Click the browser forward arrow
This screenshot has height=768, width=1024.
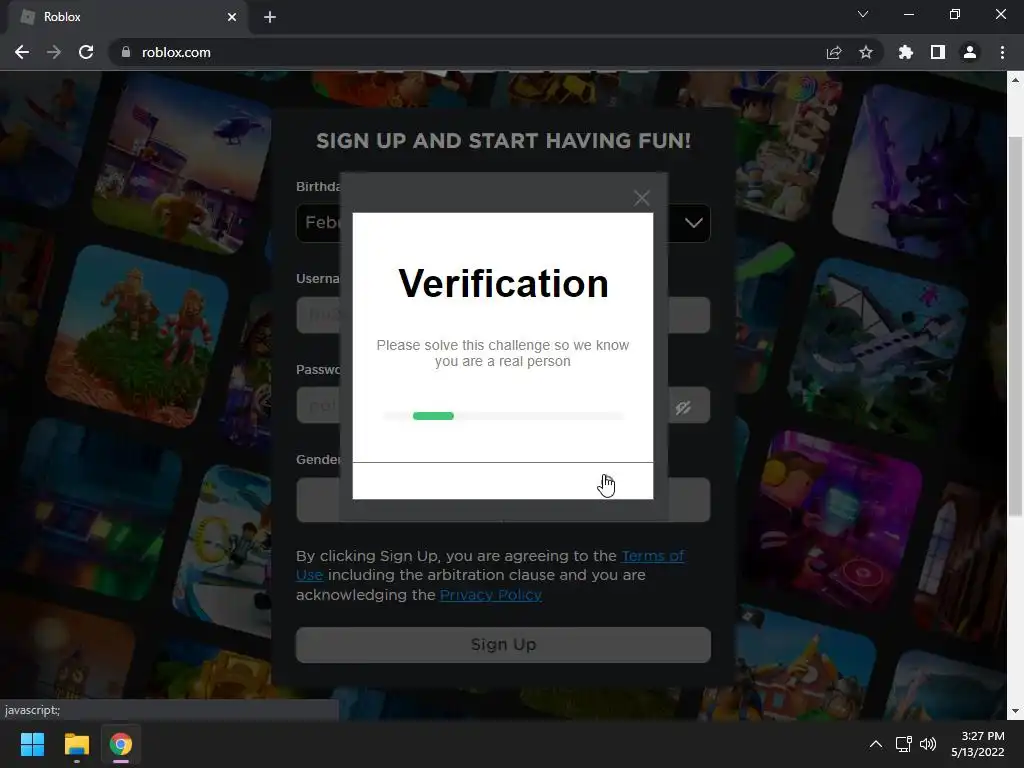point(54,52)
